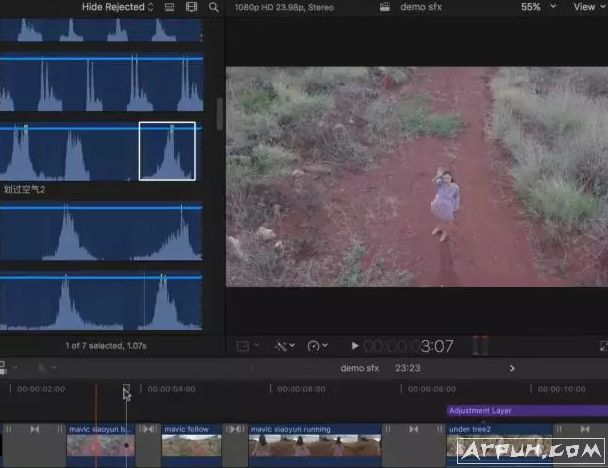Expand the Hide Rejected filter dropdown
Screen dimensions: 608x468
[117, 7]
